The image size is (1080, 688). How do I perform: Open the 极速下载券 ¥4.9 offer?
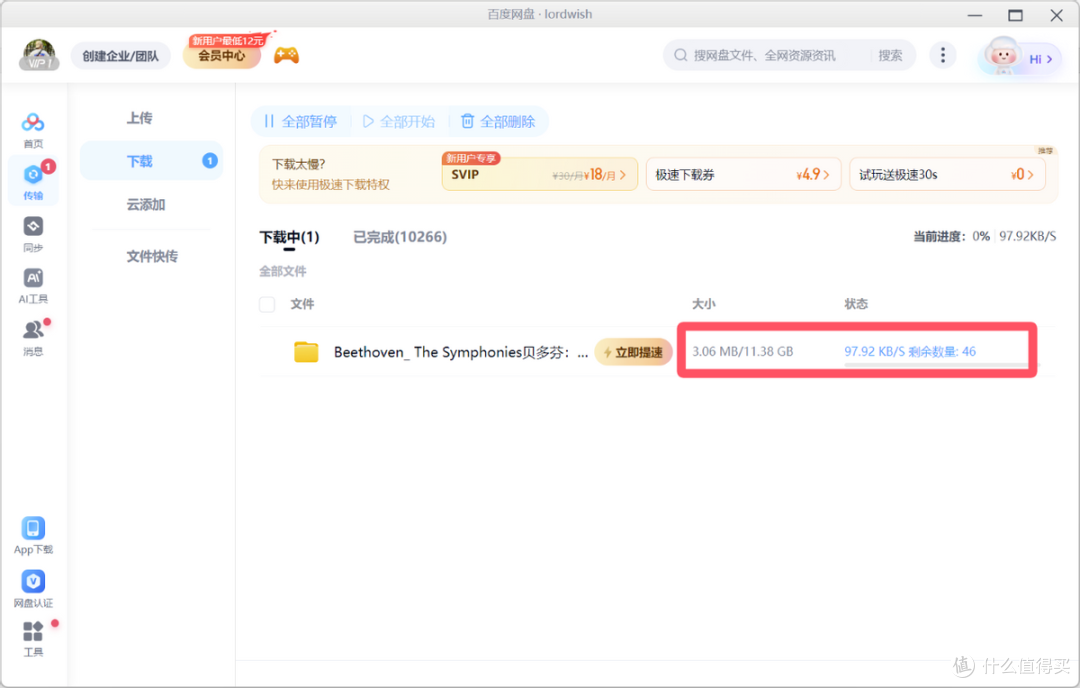click(x=743, y=175)
